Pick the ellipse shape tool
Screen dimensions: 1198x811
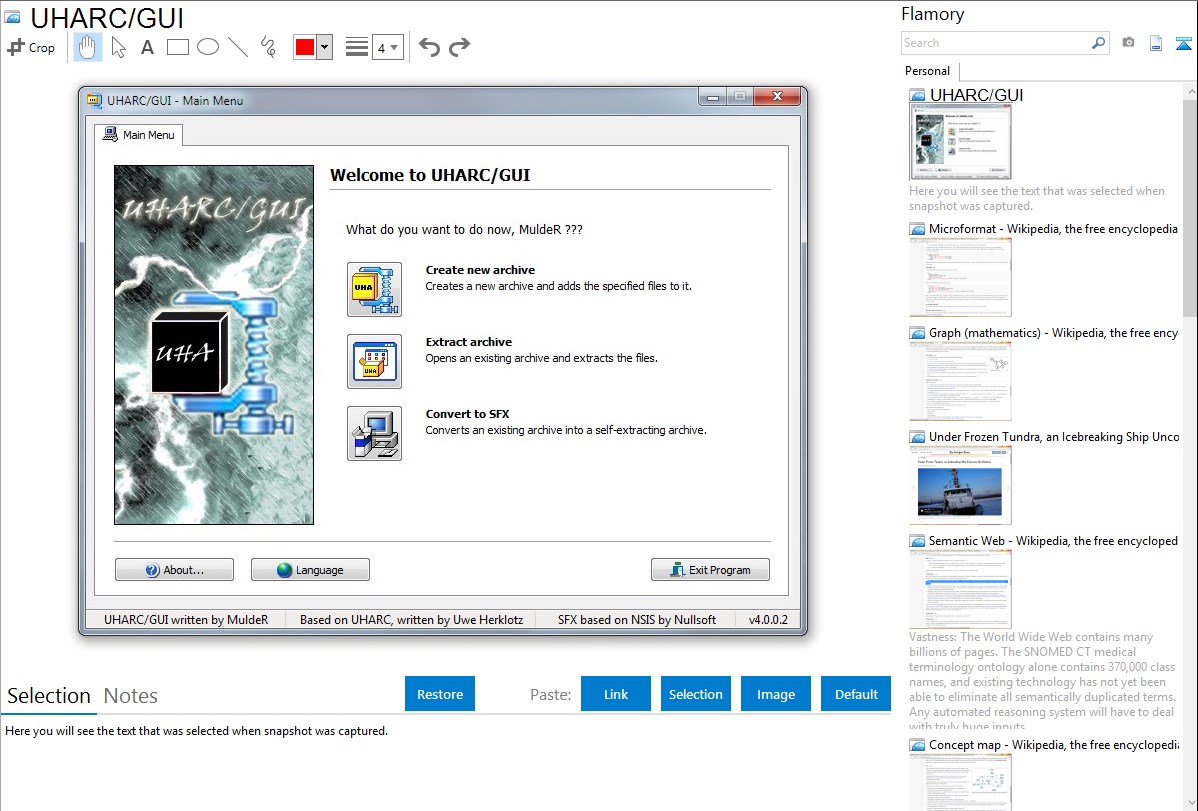click(x=207, y=47)
